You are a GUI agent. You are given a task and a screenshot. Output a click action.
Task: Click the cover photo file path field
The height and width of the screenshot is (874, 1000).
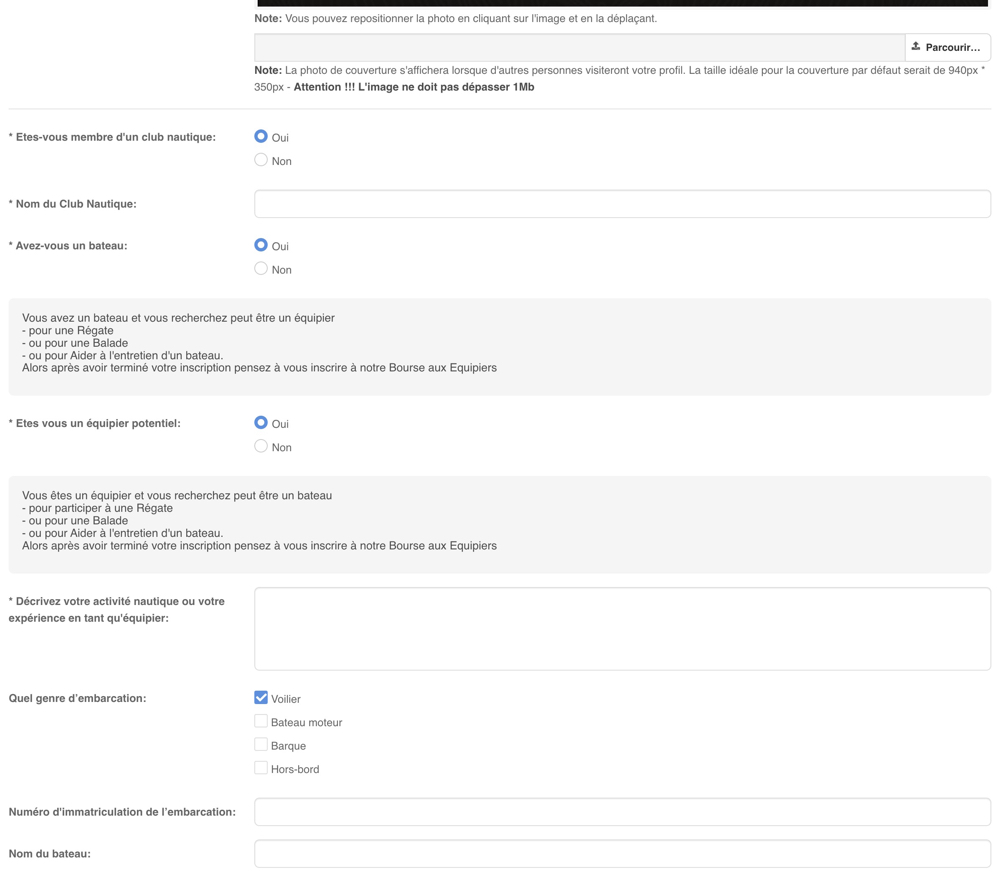(579, 47)
